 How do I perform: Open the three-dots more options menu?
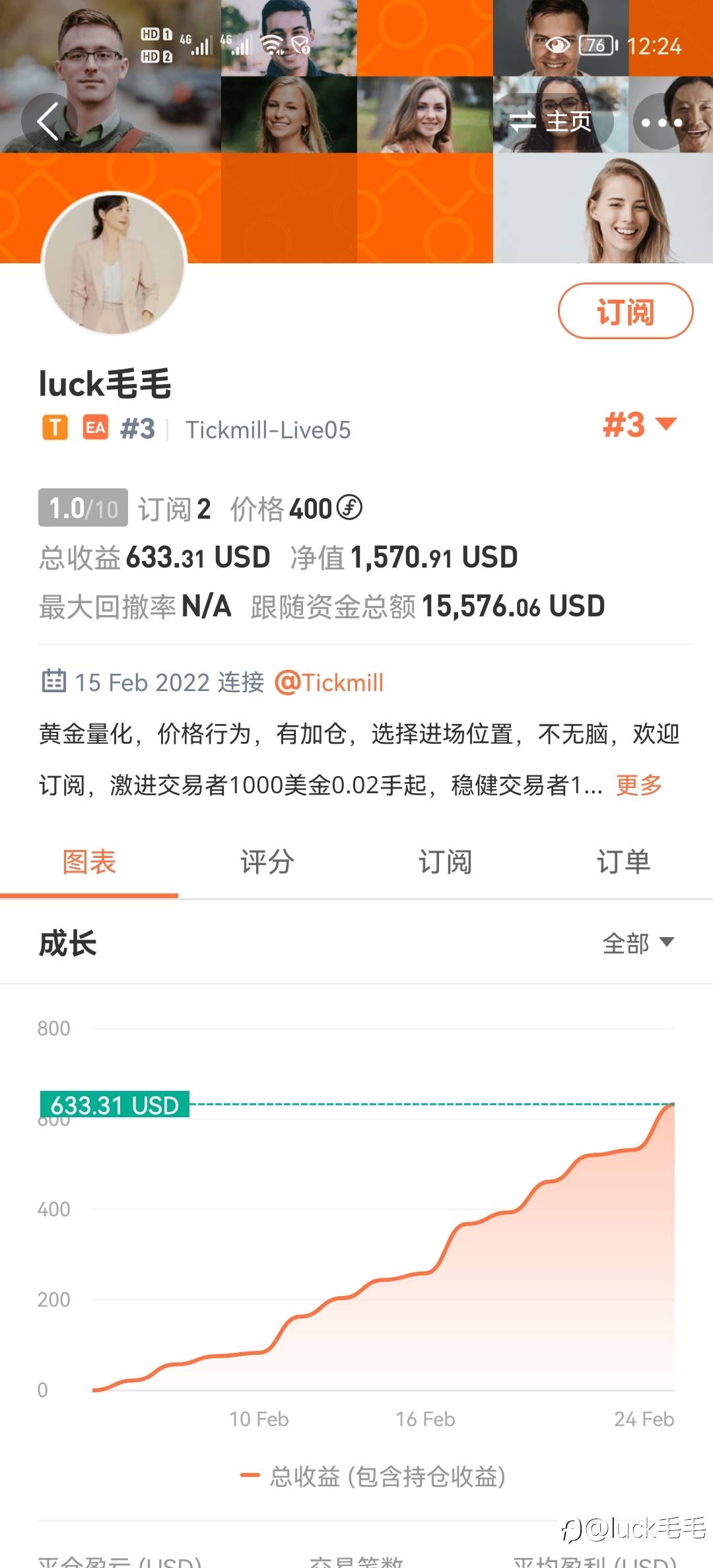[662, 122]
